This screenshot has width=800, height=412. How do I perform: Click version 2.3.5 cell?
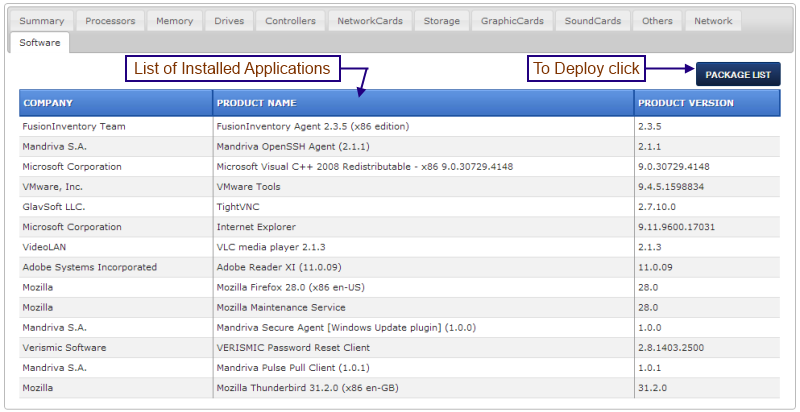(707, 126)
